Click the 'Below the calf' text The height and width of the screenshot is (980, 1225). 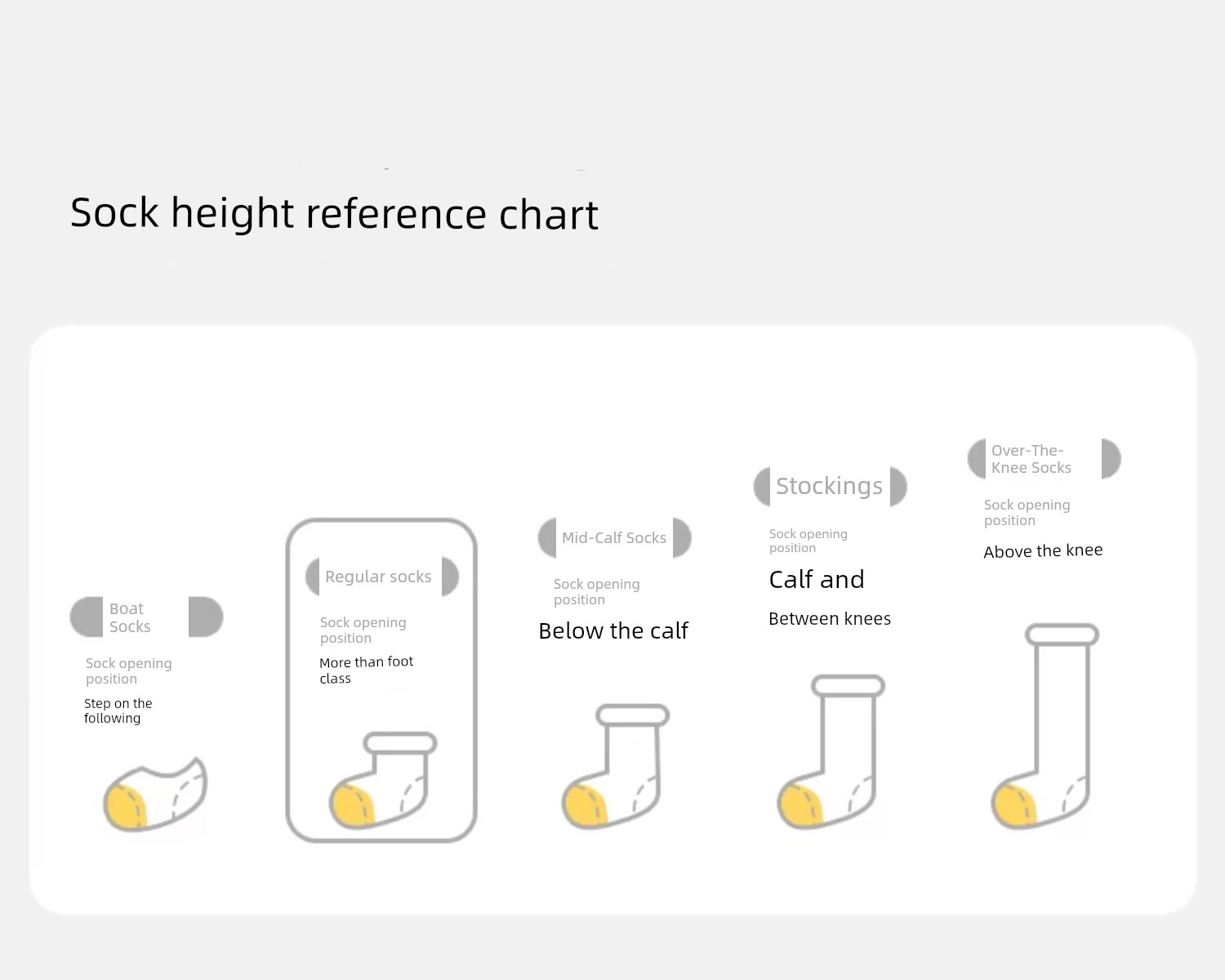[x=613, y=630]
